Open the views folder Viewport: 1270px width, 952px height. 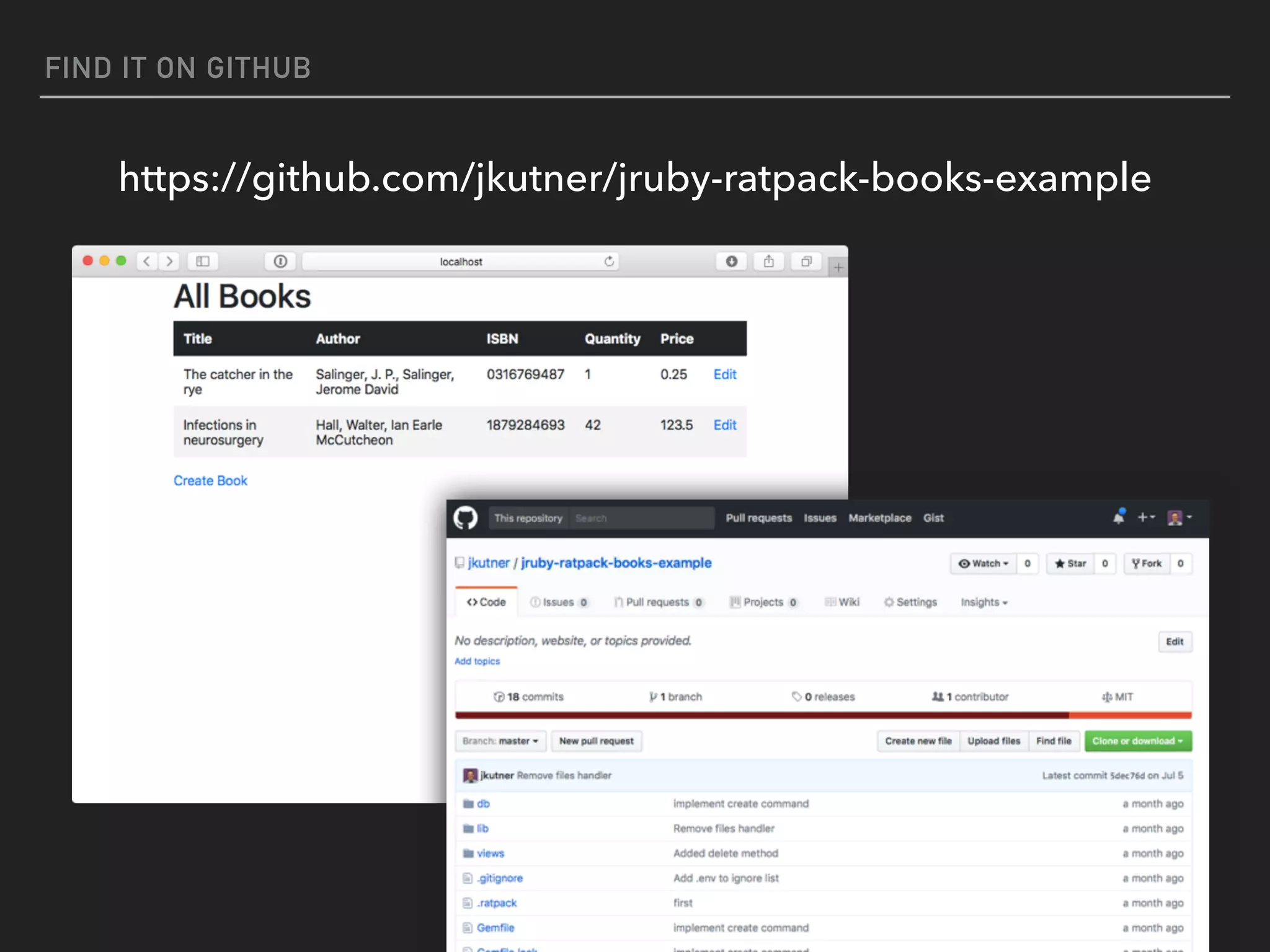tap(491, 853)
